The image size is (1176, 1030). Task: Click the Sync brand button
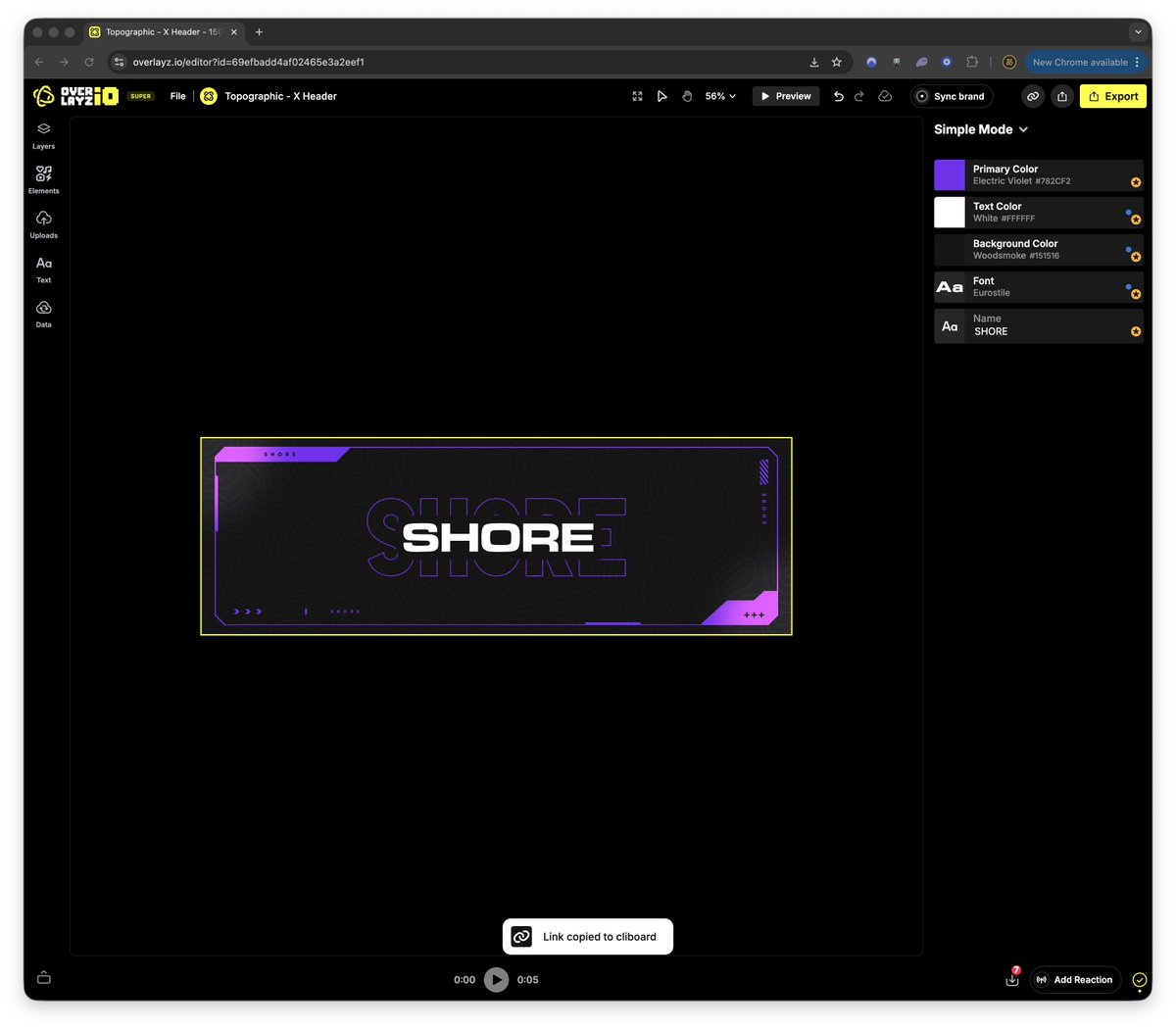point(951,96)
